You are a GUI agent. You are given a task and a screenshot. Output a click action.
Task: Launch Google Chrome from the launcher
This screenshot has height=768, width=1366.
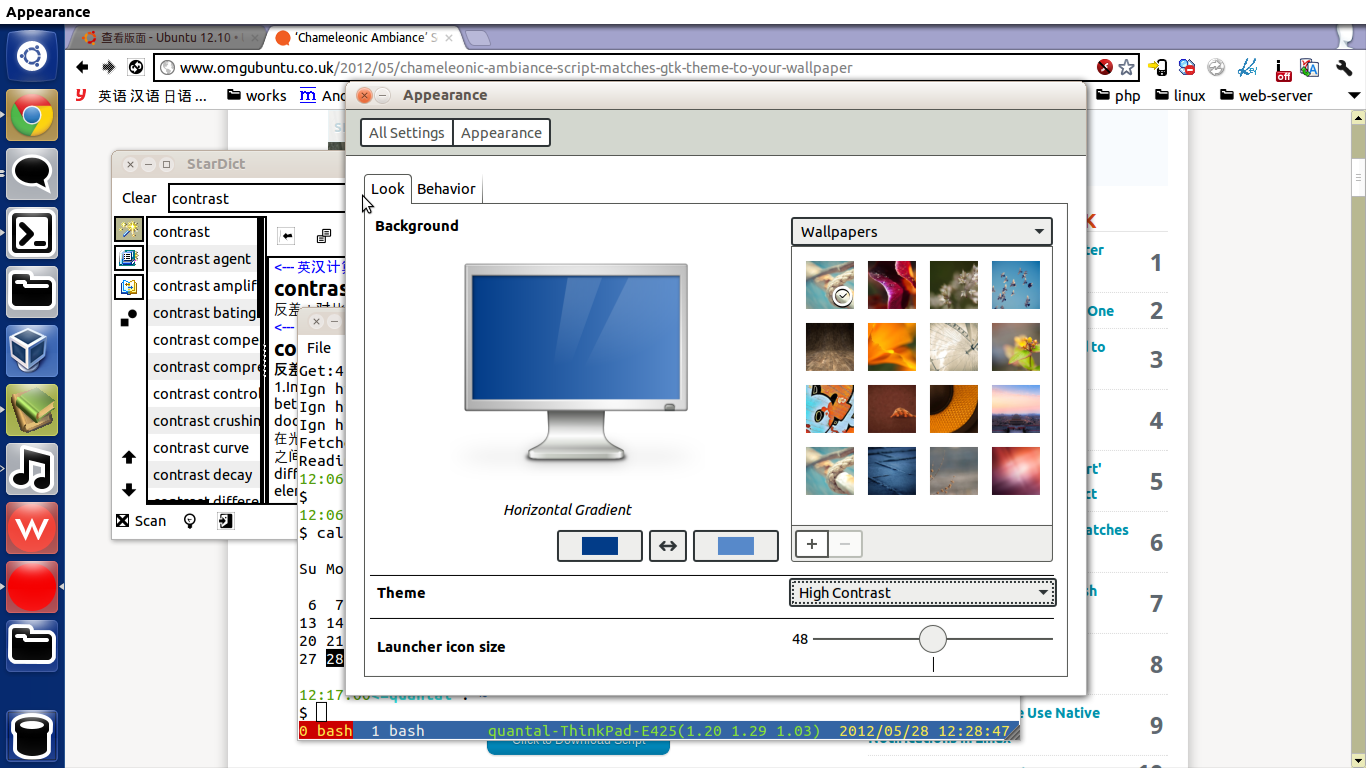click(32, 116)
